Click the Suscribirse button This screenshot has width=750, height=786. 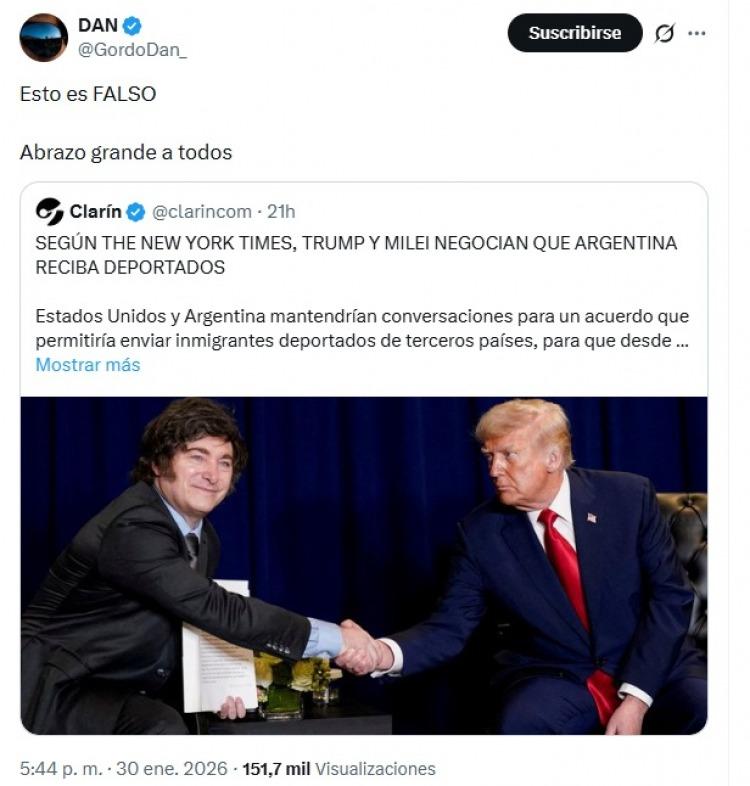click(575, 33)
